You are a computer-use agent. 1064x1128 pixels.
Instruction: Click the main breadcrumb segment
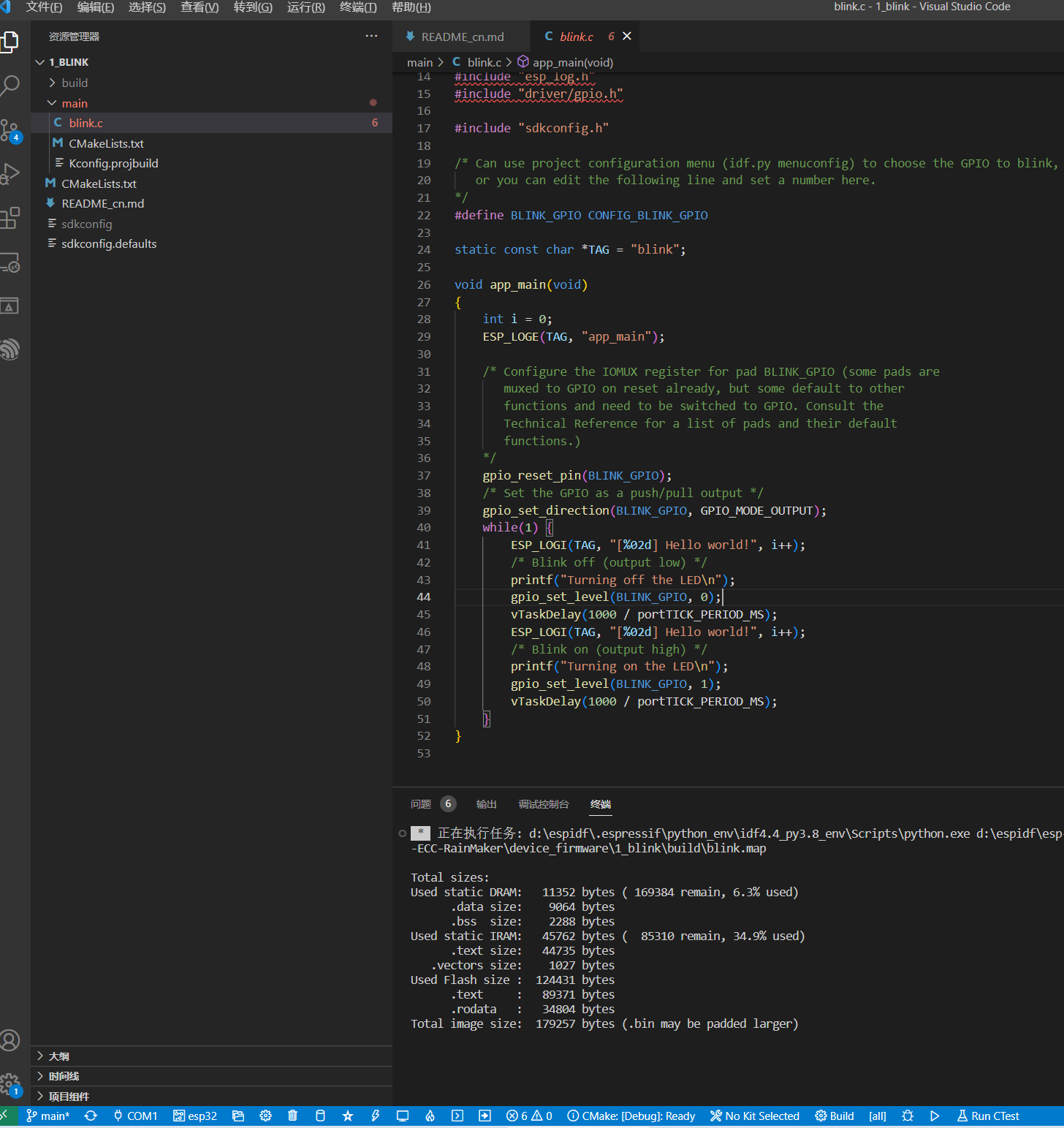coord(419,63)
